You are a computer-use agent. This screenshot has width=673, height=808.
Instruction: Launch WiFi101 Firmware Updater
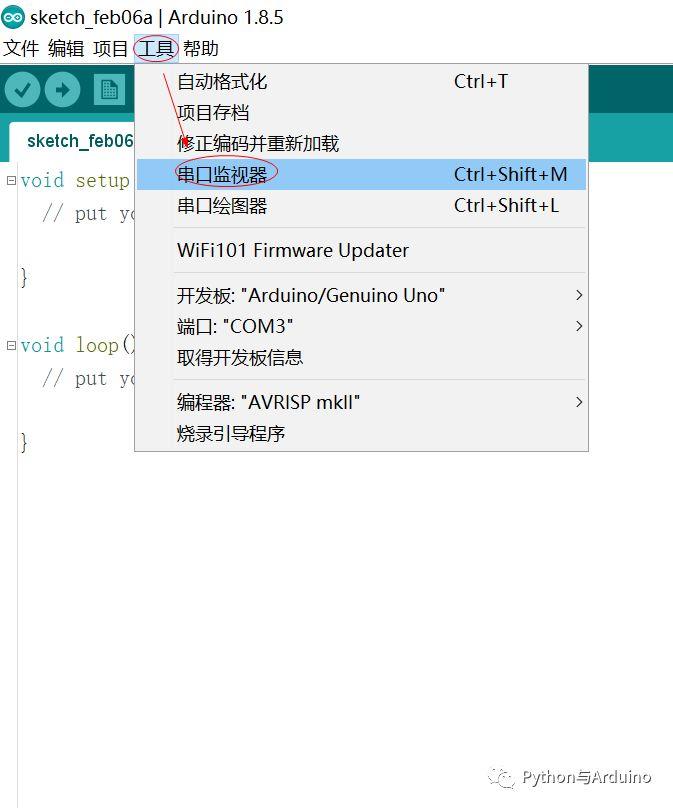coord(361,250)
